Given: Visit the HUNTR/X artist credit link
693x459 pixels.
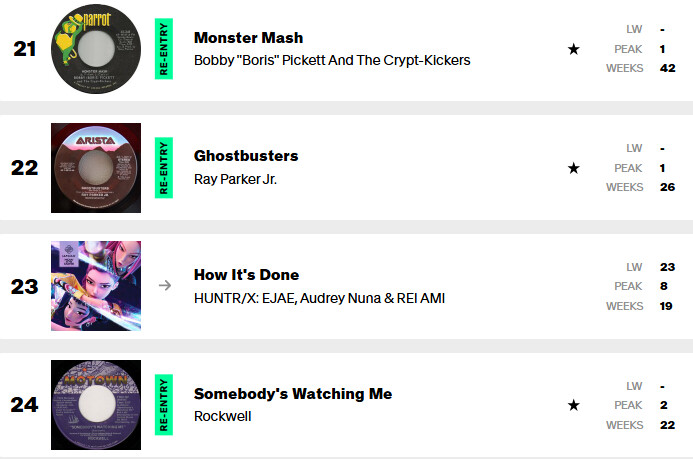Looking at the screenshot, I should click(x=319, y=298).
